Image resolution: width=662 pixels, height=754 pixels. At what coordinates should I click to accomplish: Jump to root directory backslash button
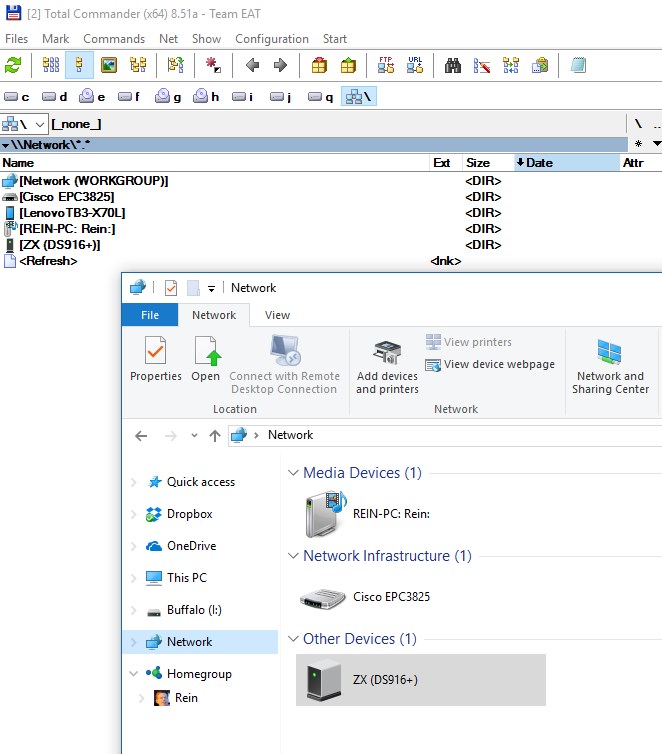tap(638, 124)
